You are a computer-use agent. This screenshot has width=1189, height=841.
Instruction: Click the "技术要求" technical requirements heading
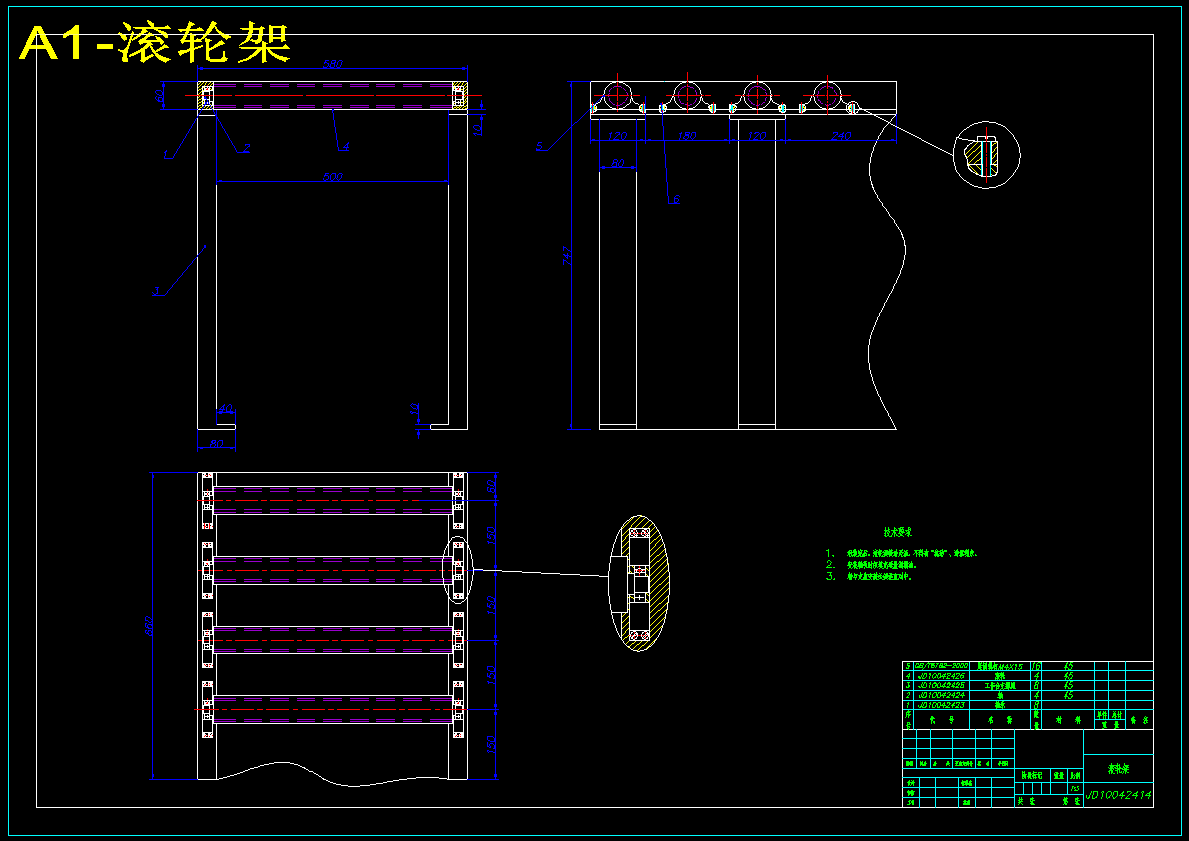[898, 532]
